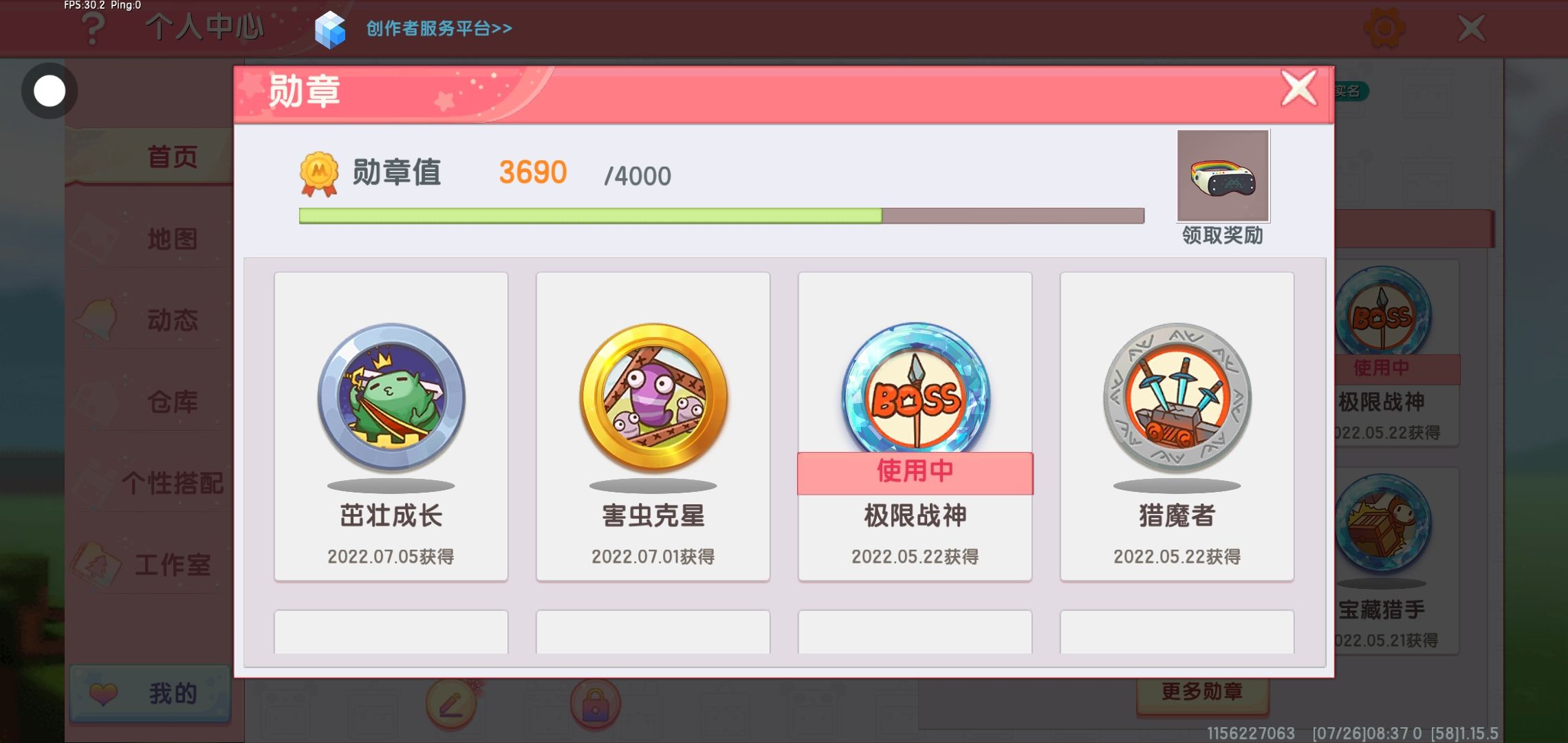
Task: Select the 猎魔者 swords medal
Action: pos(1177,397)
